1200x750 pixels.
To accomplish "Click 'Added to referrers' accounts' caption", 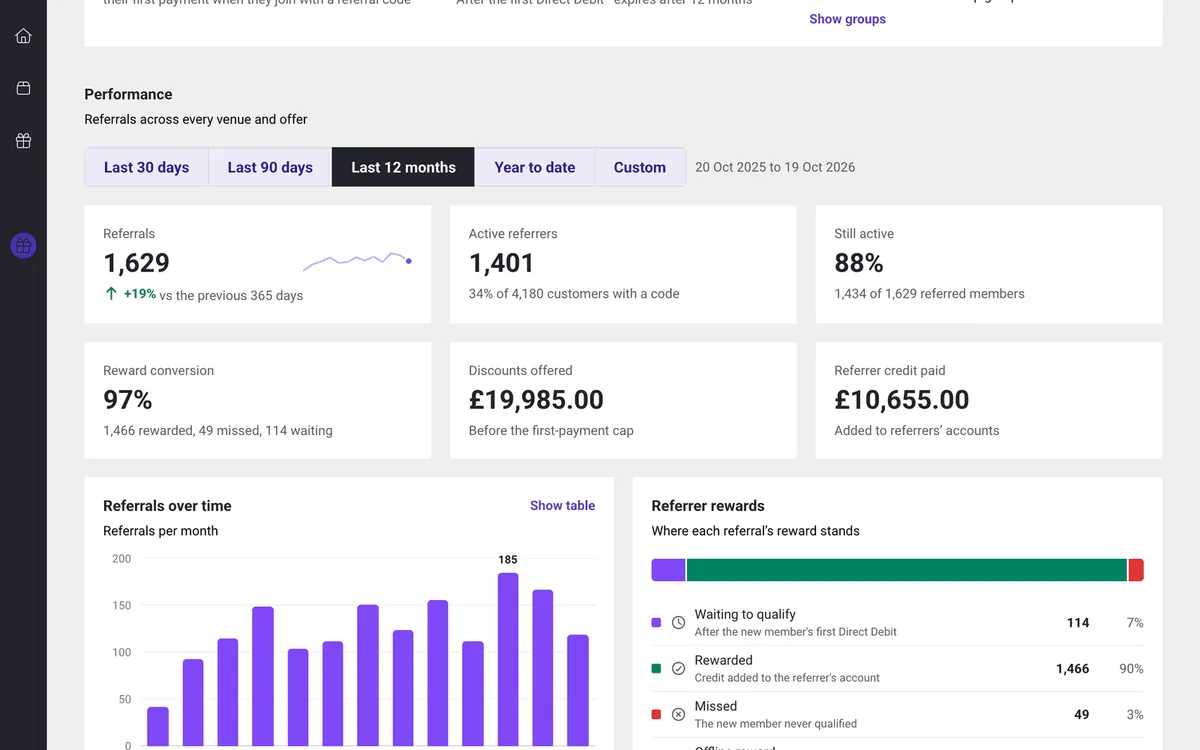I will tap(917, 431).
